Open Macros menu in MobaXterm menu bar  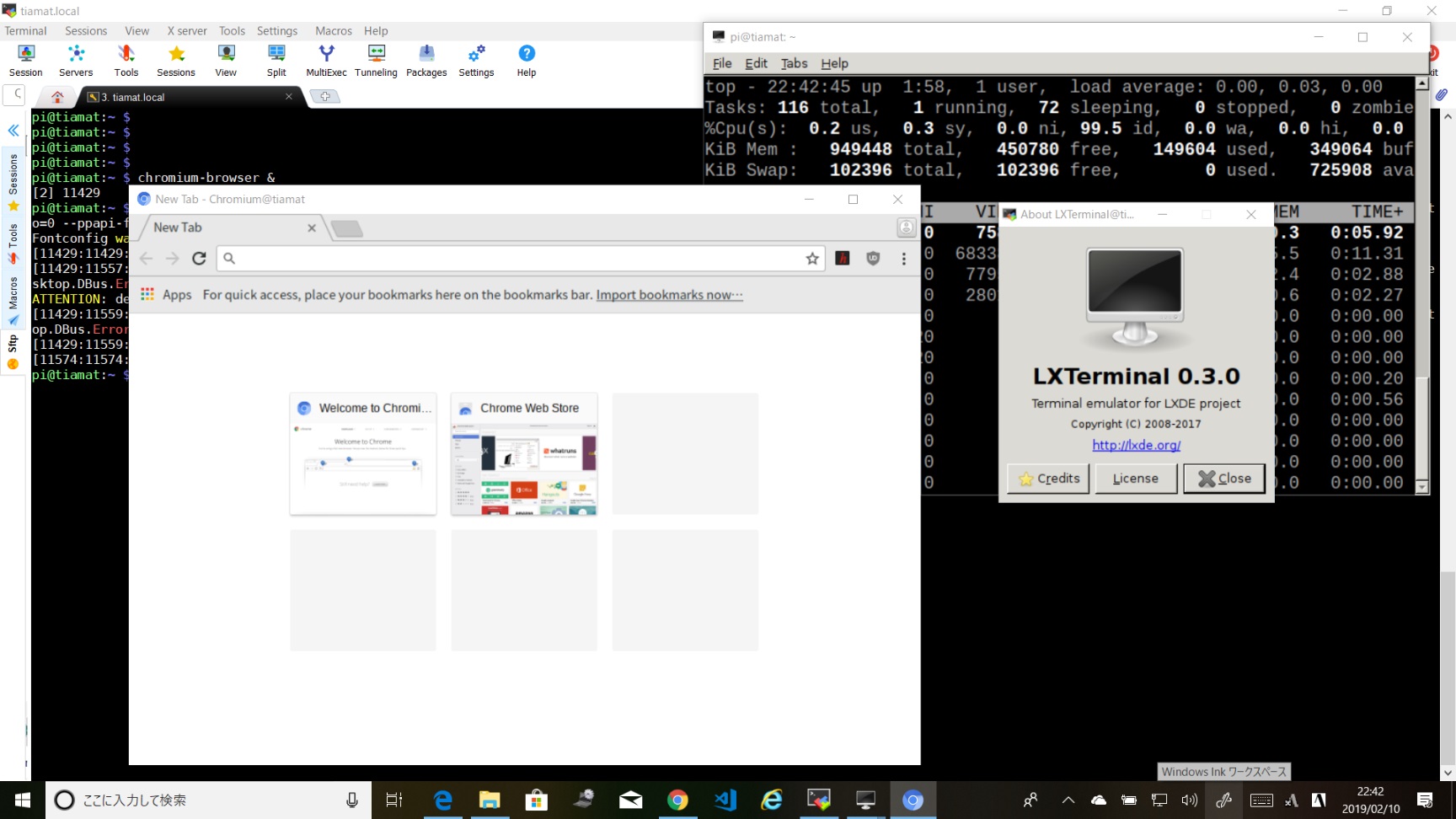pos(334,31)
